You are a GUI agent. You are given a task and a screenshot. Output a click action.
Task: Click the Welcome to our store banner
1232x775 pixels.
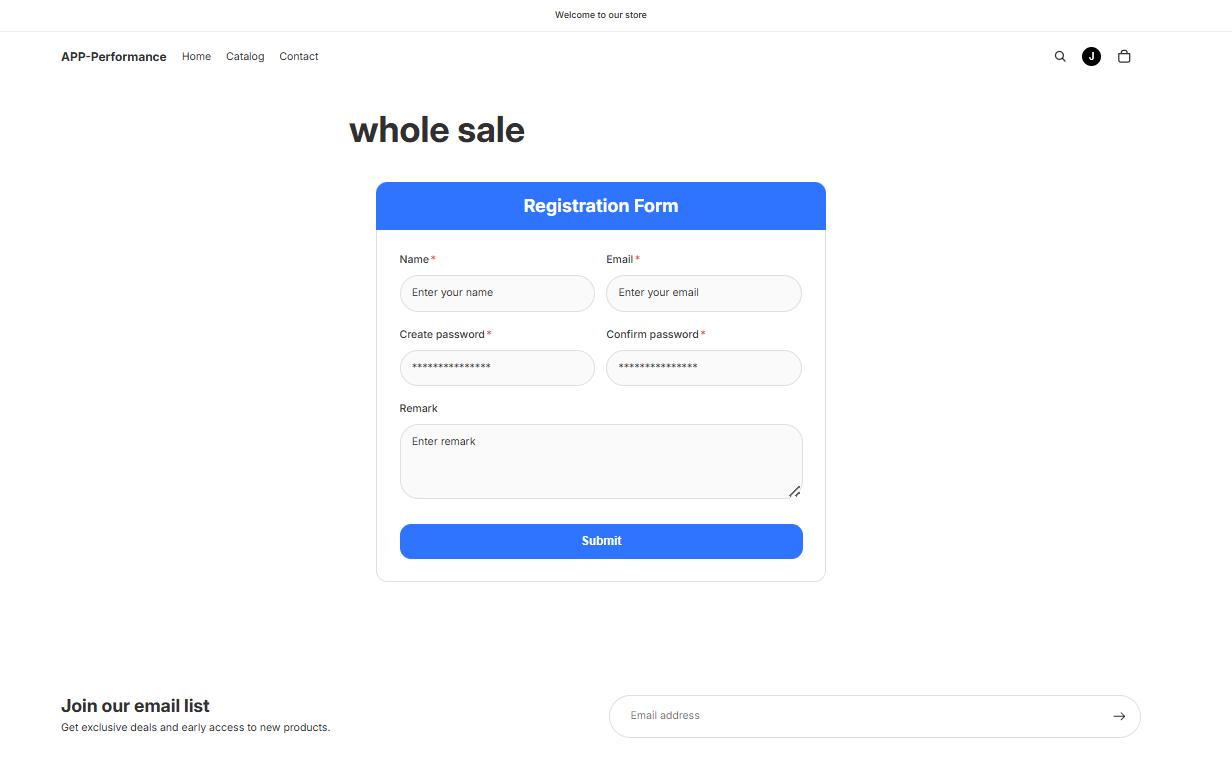tap(601, 15)
